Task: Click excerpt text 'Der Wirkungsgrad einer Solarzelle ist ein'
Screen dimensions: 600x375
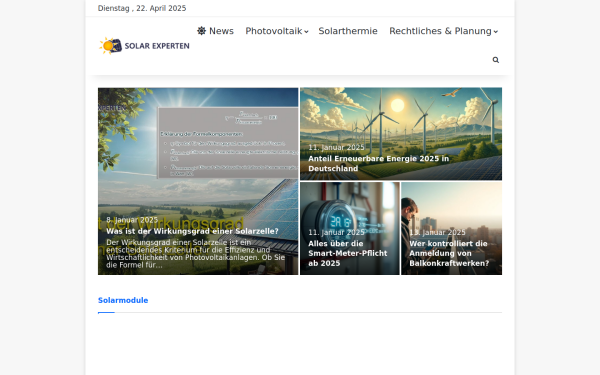Action: (179, 243)
